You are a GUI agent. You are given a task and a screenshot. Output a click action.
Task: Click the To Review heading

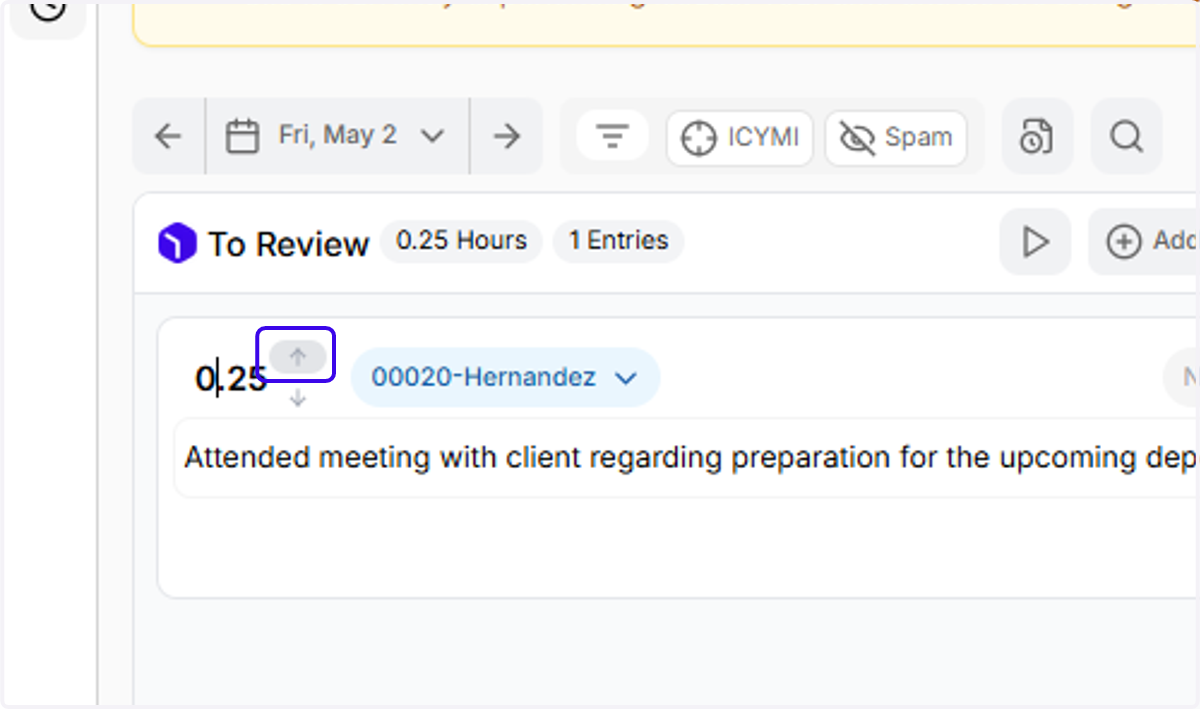tap(289, 244)
